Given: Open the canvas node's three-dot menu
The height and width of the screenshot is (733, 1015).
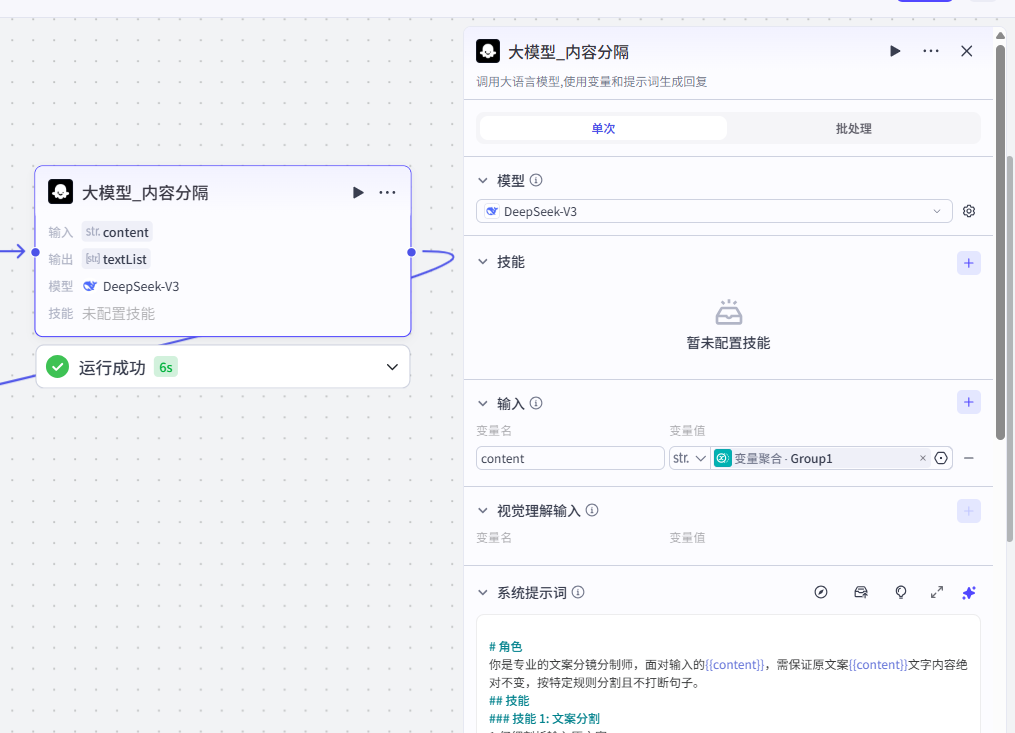Looking at the screenshot, I should tap(388, 192).
